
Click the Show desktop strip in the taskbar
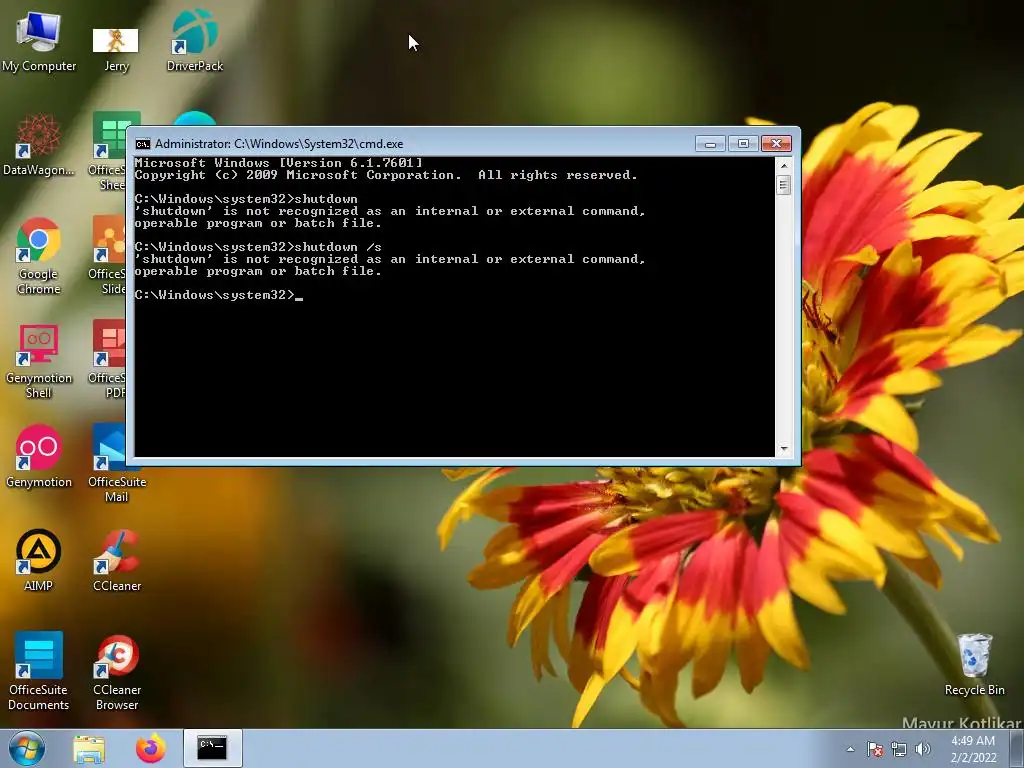coord(1017,749)
